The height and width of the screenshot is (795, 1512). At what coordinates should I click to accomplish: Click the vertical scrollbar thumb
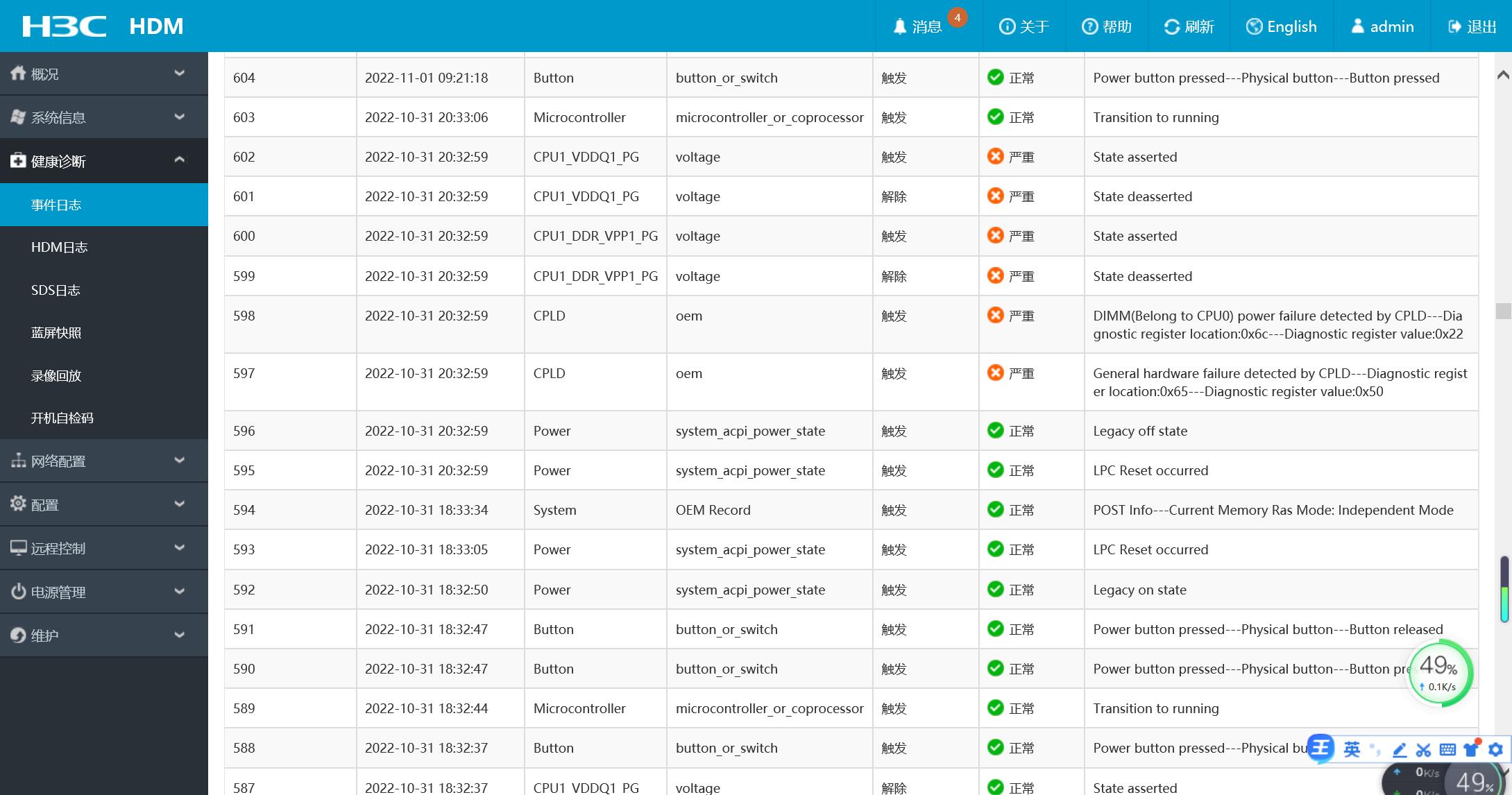click(1503, 310)
